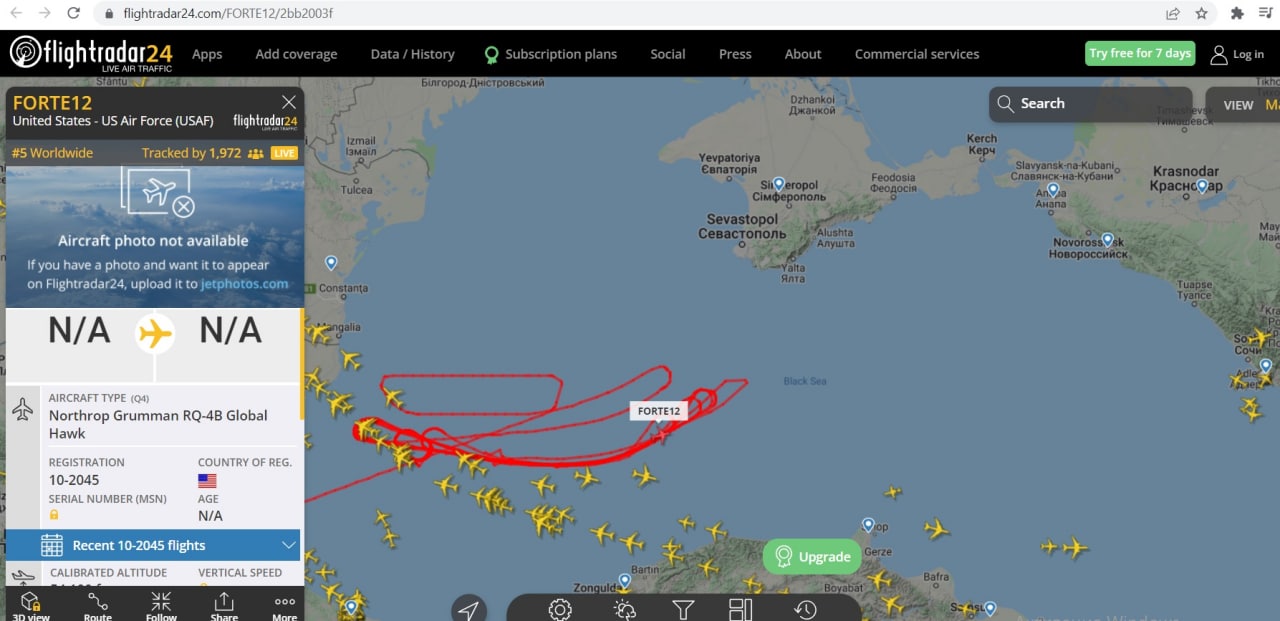Follow the FORTE12 aircraft
Image resolution: width=1280 pixels, height=621 pixels.
161,604
